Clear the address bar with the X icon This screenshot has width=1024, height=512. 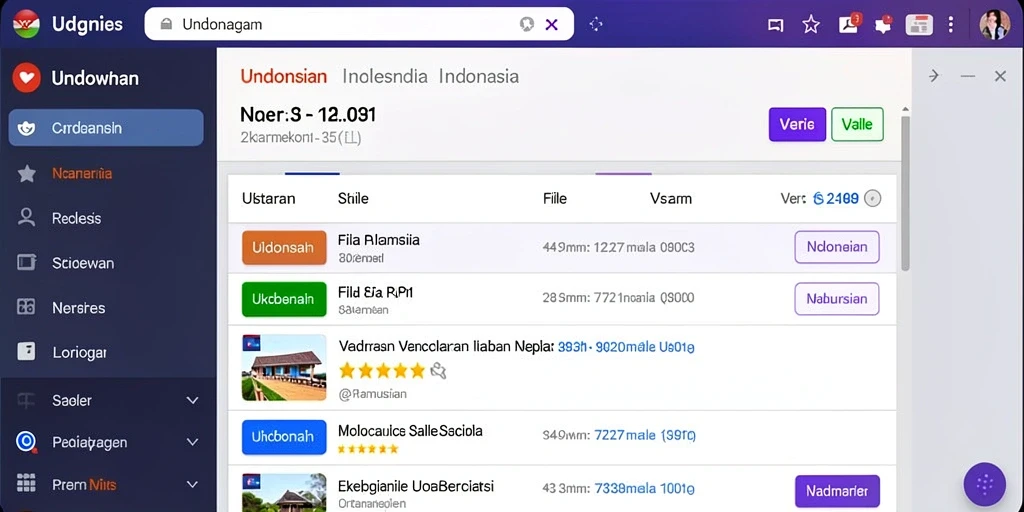coord(551,24)
